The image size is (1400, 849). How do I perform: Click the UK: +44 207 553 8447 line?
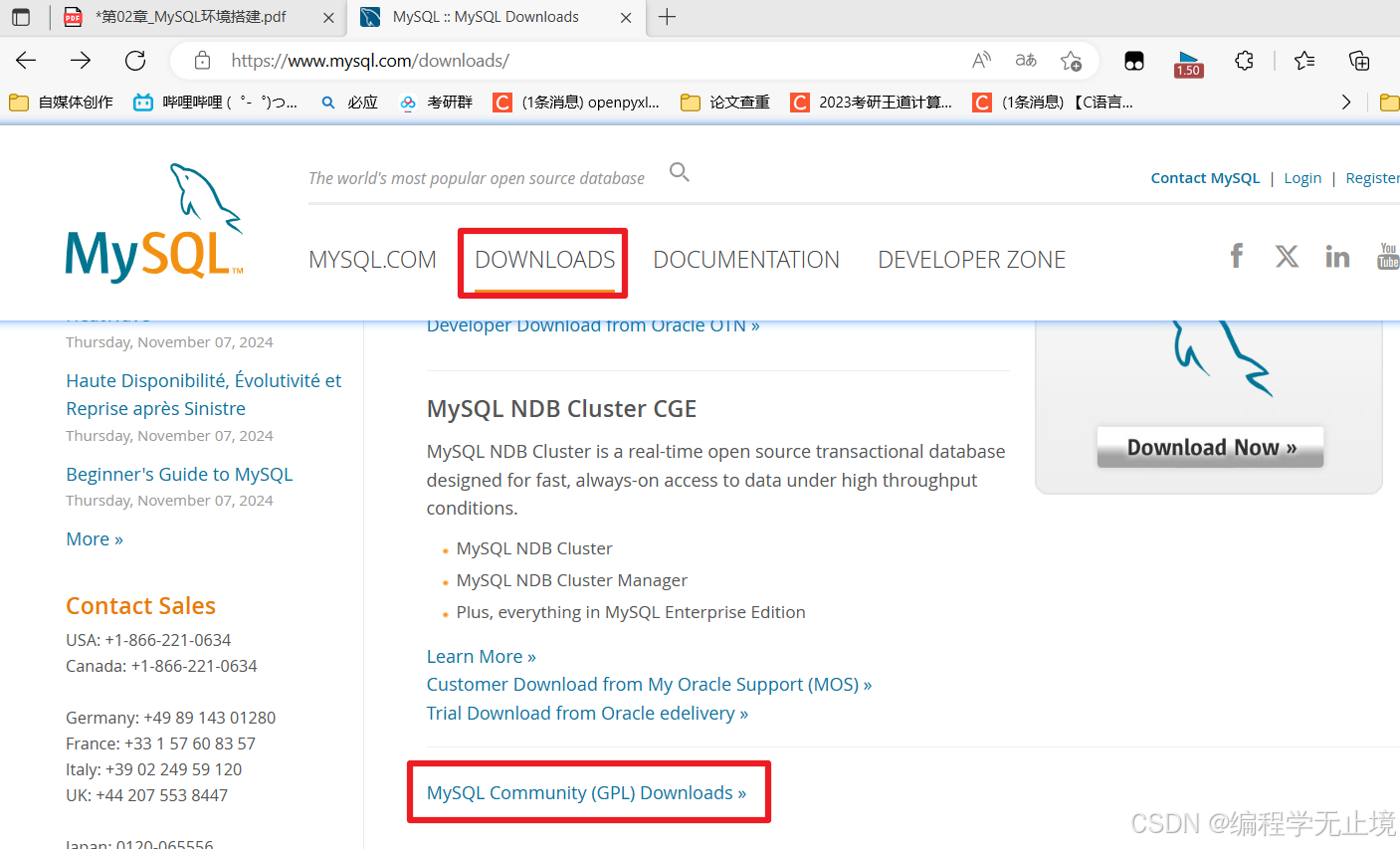(x=146, y=795)
